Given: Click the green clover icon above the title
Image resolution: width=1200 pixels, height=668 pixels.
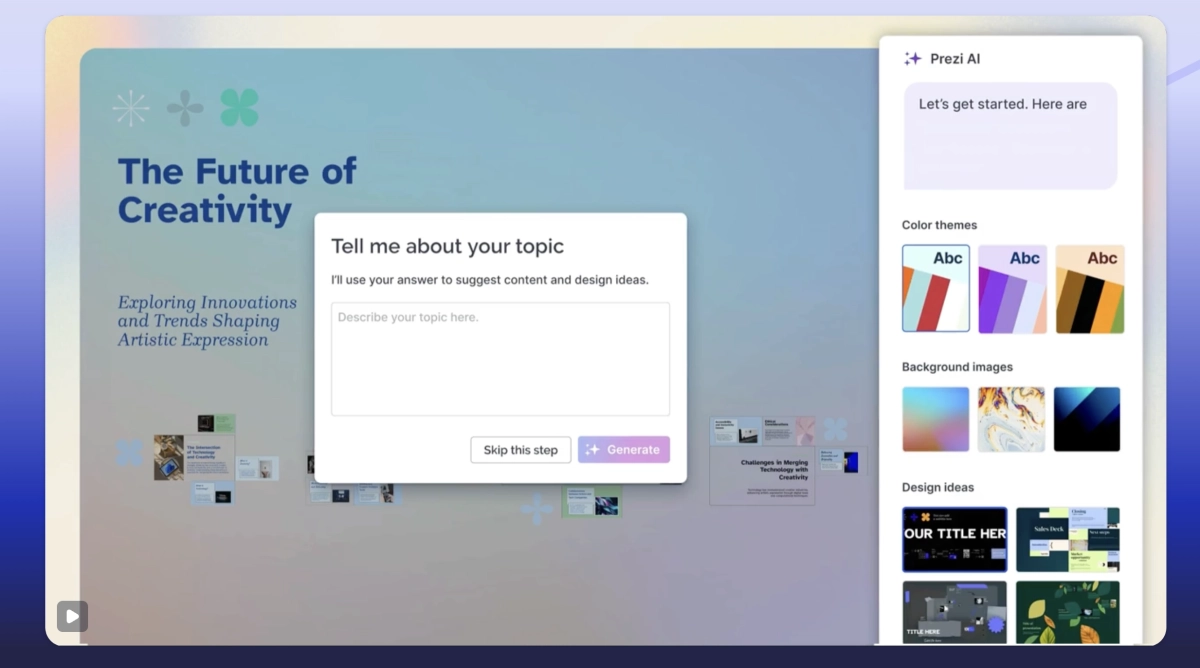Looking at the screenshot, I should (239, 108).
